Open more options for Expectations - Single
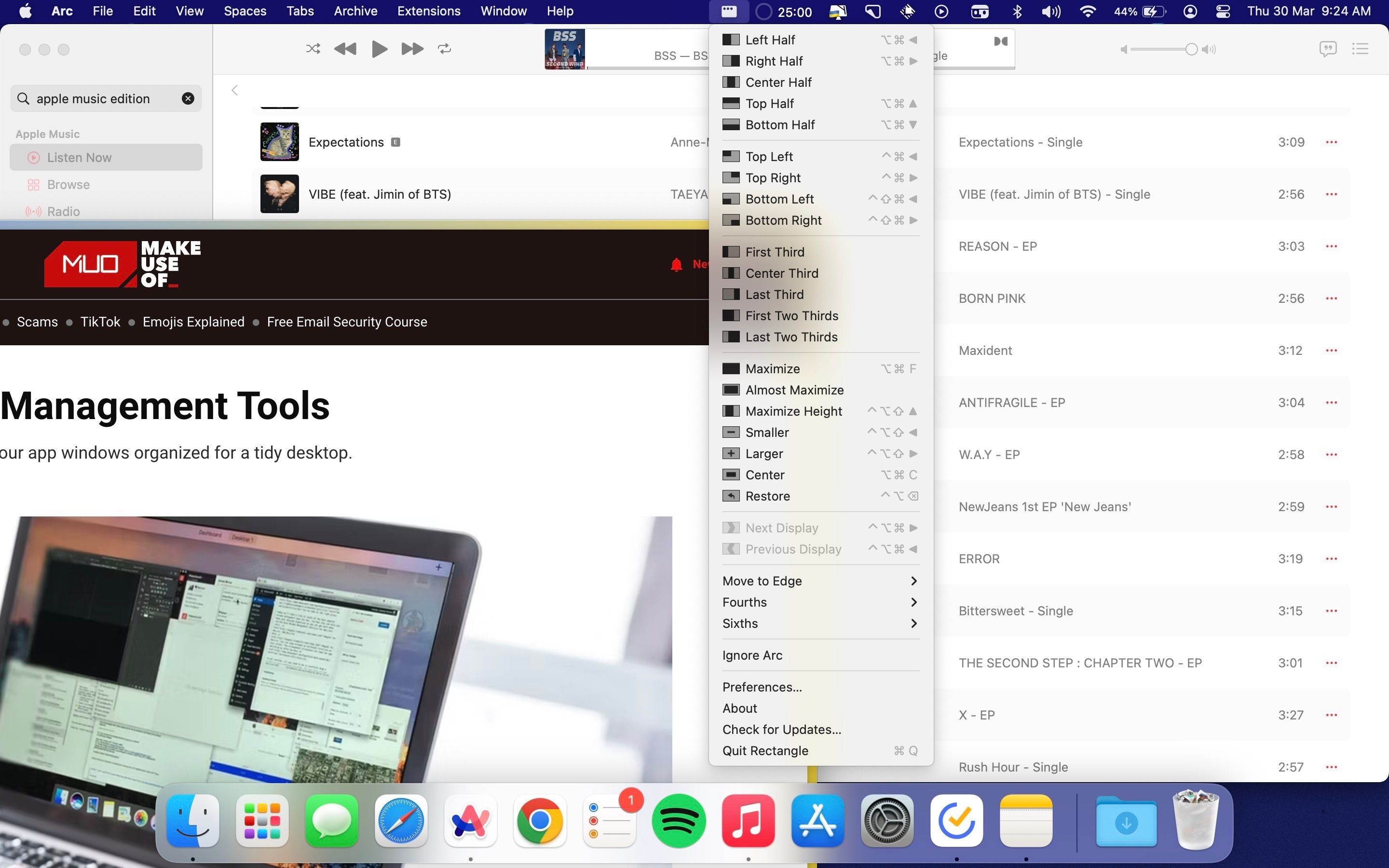The width and height of the screenshot is (1389, 868). coord(1332,142)
